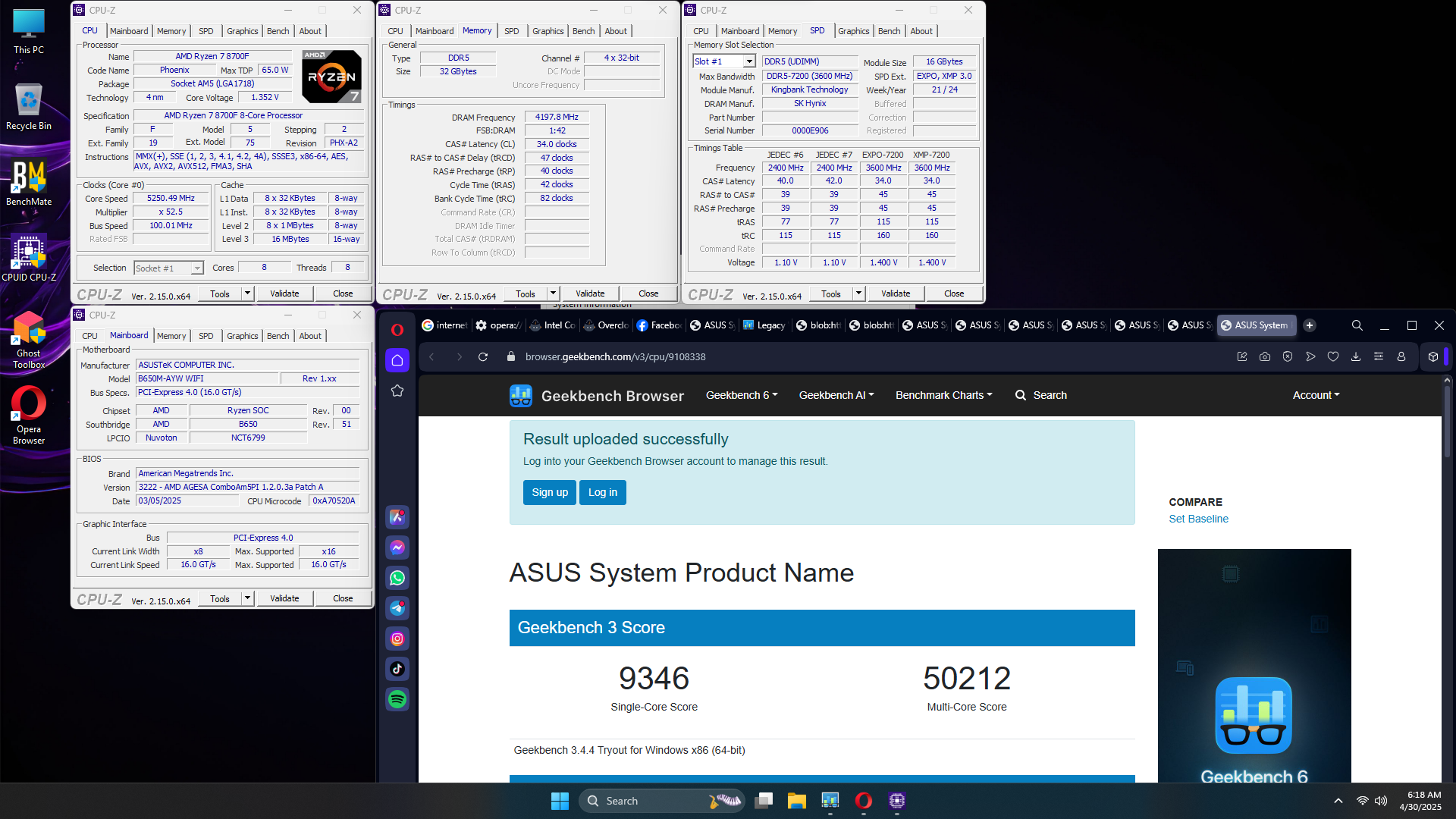This screenshot has height=819, width=1456.
Task: Click Opera sidebar Home (start page) icon
Action: pyautogui.click(x=397, y=360)
